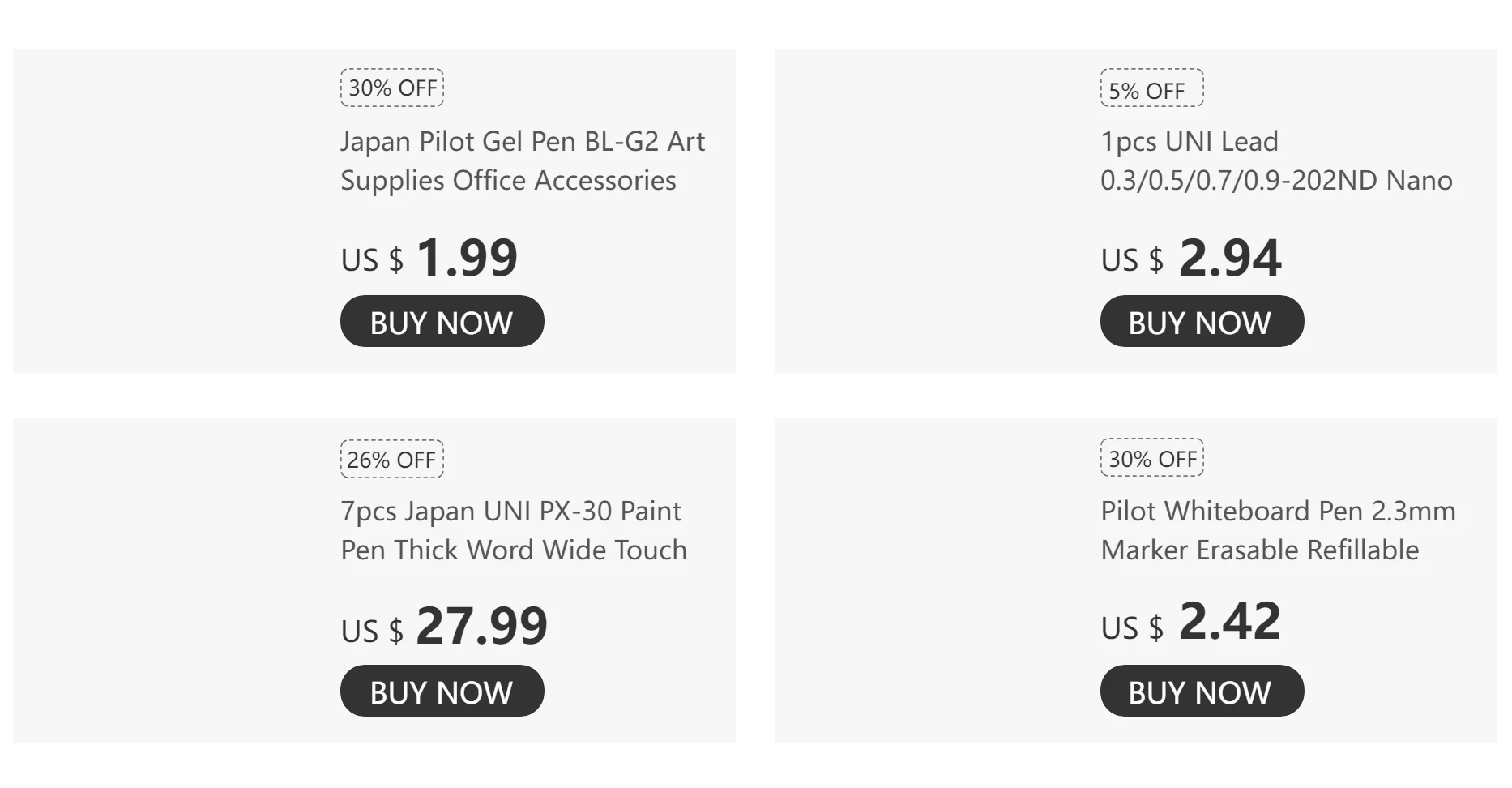The height and width of the screenshot is (788, 1512).
Task: Open the image area of the UNI PX-30 card
Action: tap(170, 580)
